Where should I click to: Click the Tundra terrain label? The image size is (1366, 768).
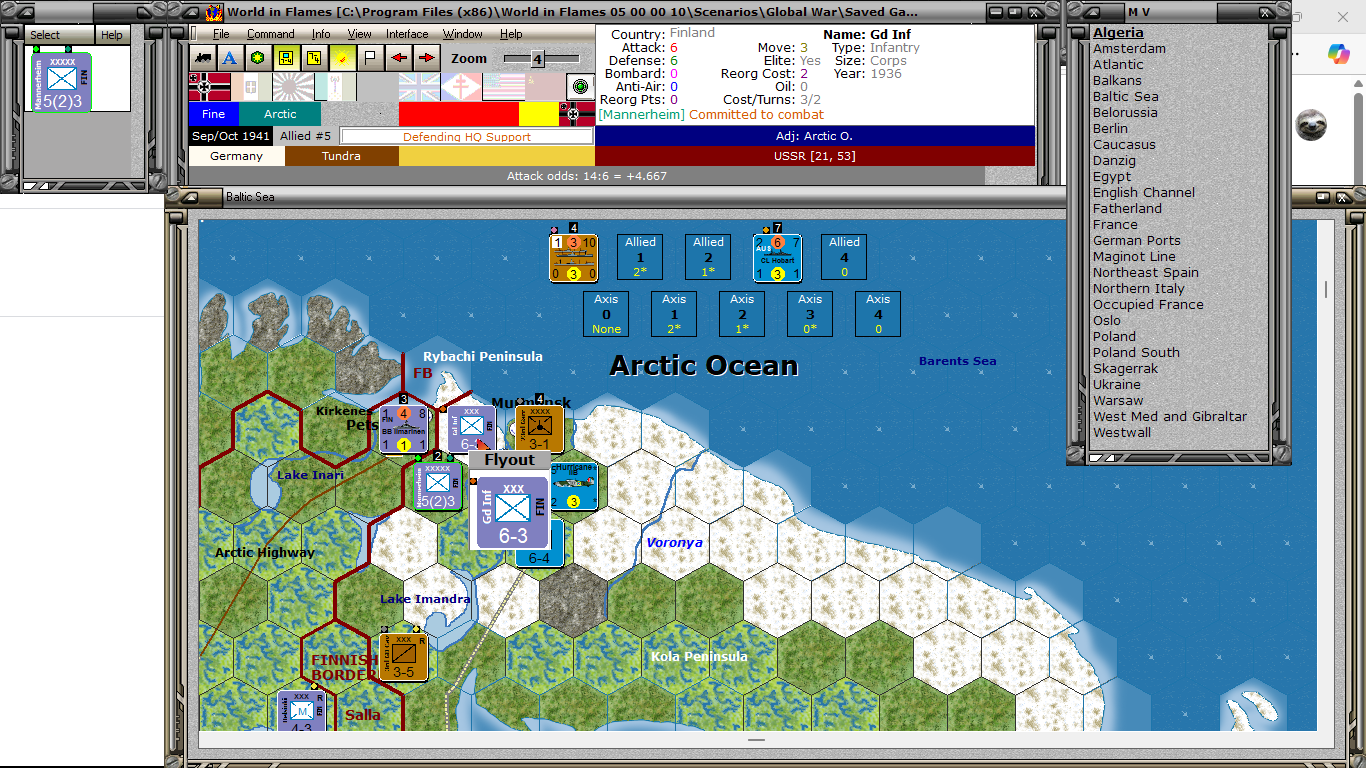tap(342, 156)
